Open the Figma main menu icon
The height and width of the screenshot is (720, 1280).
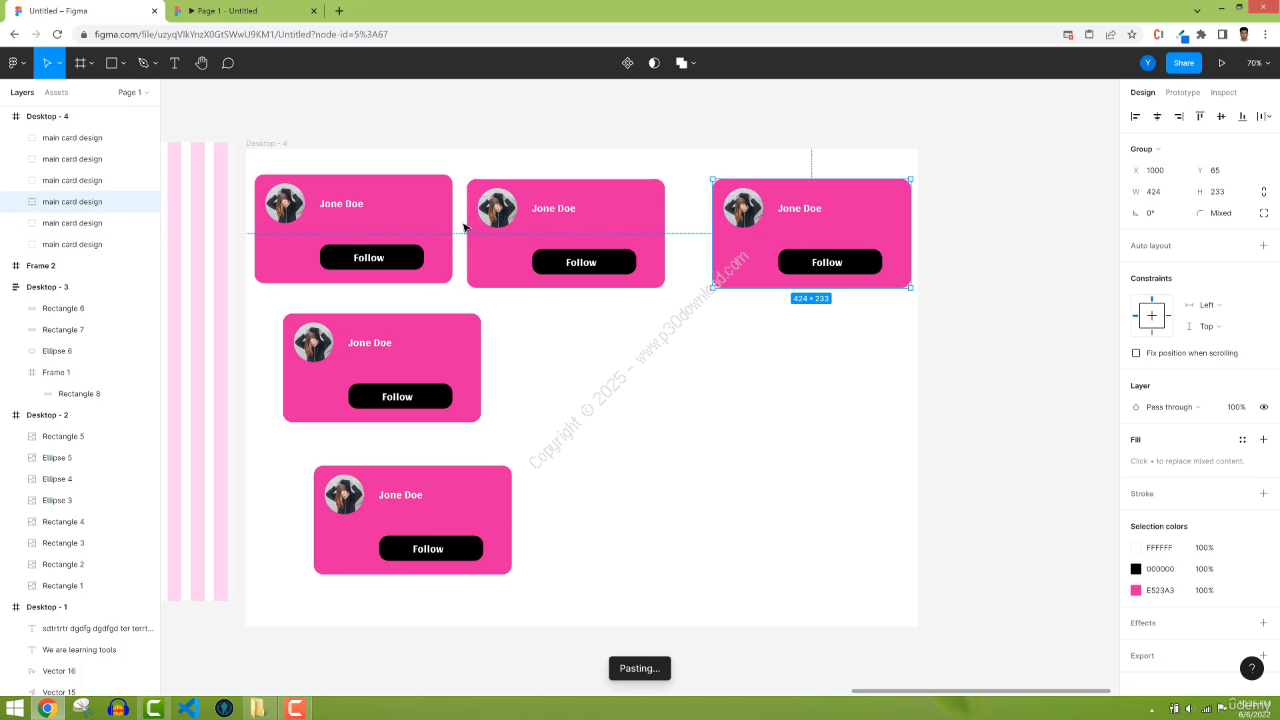pyautogui.click(x=15, y=63)
